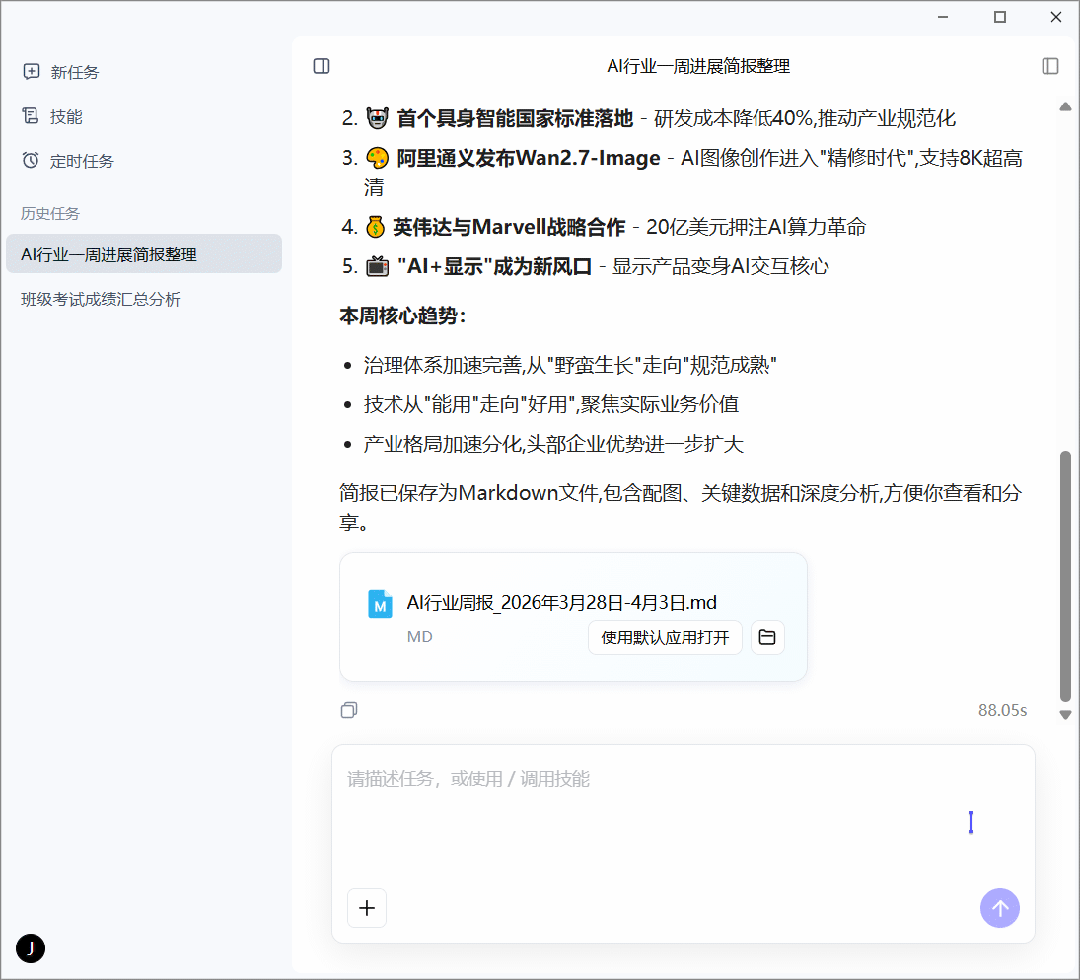Screen dimensions: 1080x980
Task: Toggle the left sidebar panel icon
Action: [x=322, y=66]
